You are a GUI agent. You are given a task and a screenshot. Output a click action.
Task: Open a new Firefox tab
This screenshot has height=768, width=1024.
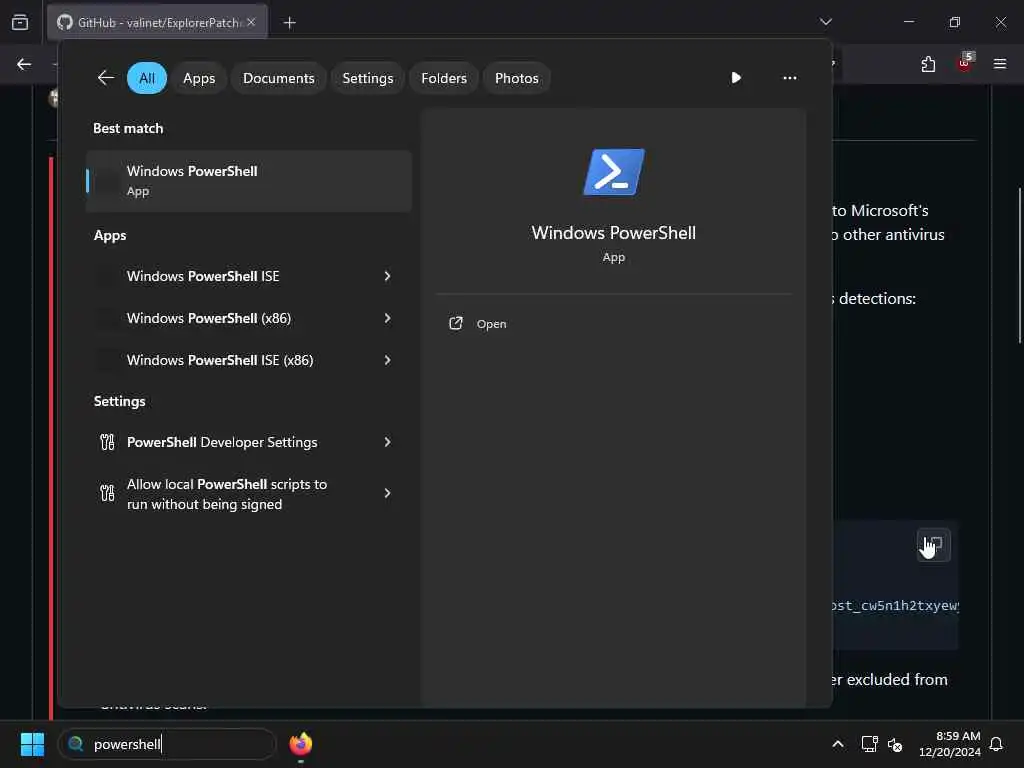point(289,23)
